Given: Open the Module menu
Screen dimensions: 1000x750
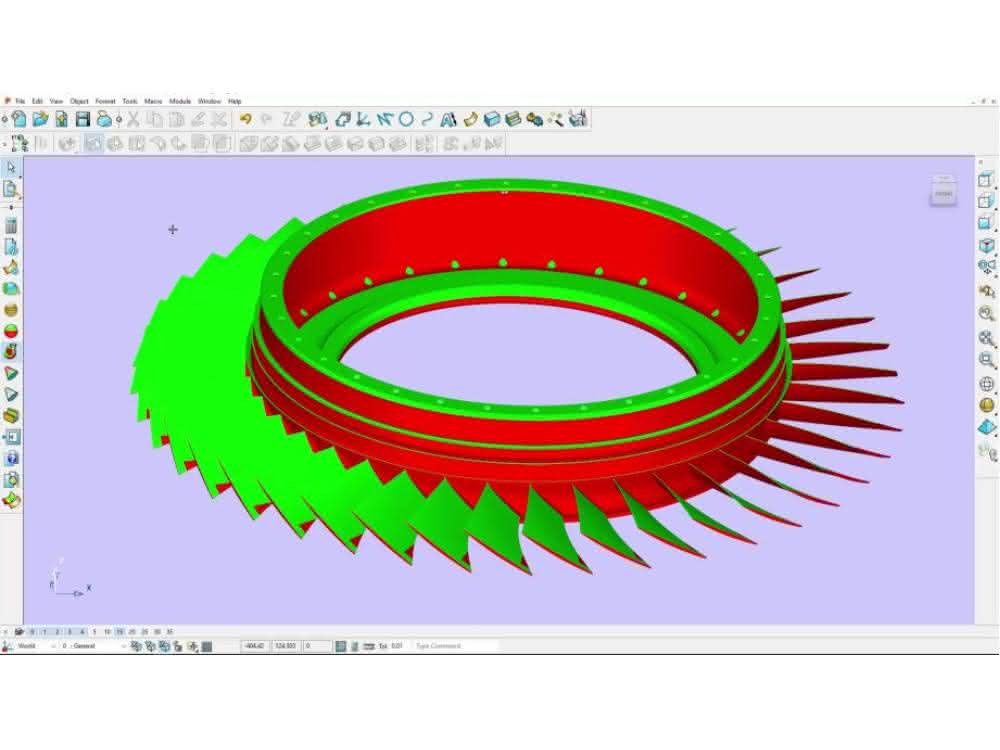Looking at the screenshot, I should tap(180, 101).
